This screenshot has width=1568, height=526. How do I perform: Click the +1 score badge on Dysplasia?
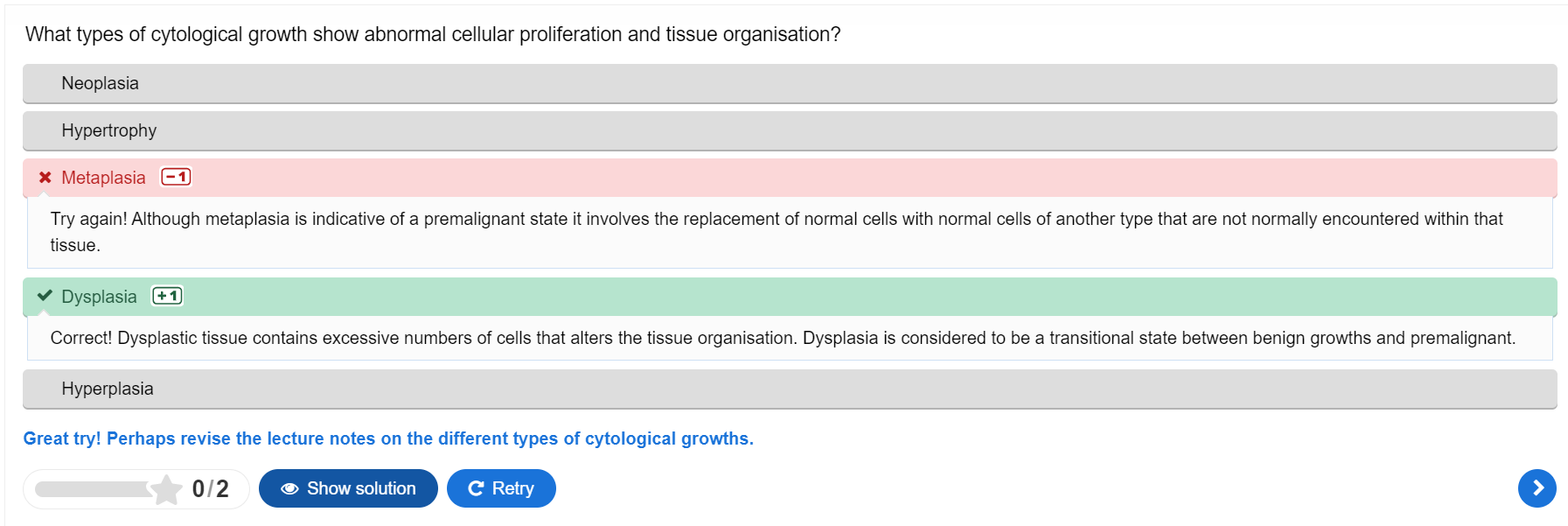[167, 297]
